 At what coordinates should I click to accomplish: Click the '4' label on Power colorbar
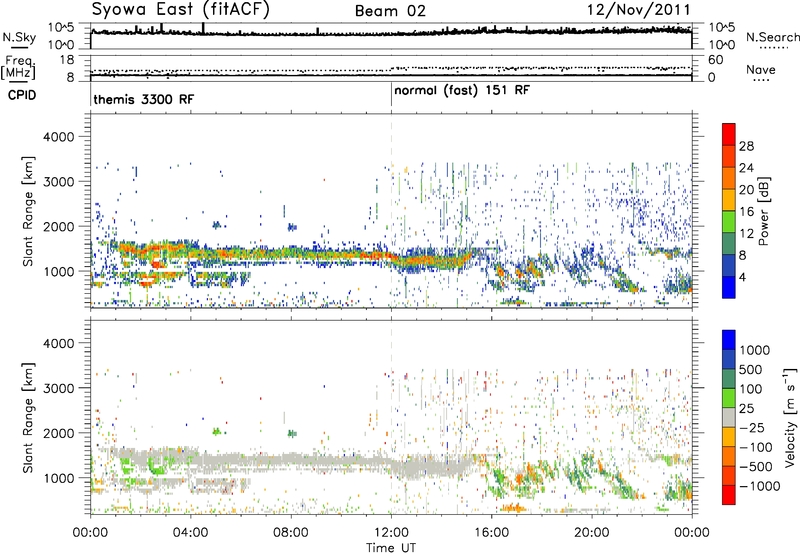[742, 278]
